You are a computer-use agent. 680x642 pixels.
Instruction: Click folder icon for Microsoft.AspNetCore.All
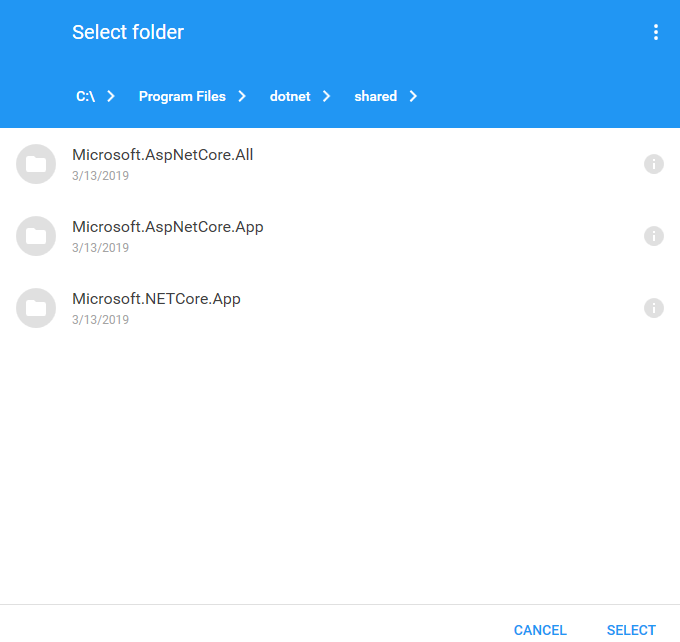click(36, 164)
